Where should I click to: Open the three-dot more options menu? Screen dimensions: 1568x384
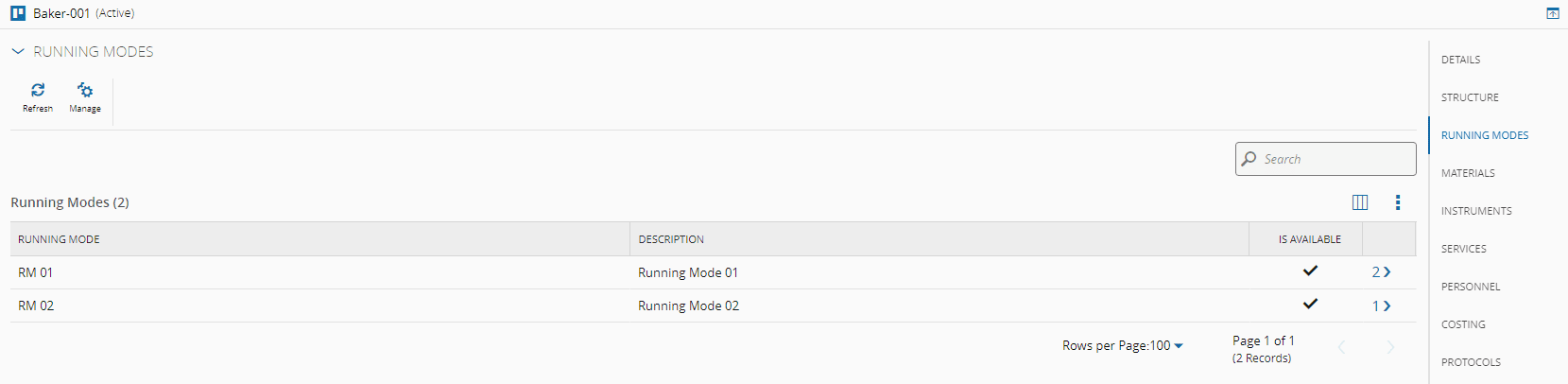(1398, 202)
